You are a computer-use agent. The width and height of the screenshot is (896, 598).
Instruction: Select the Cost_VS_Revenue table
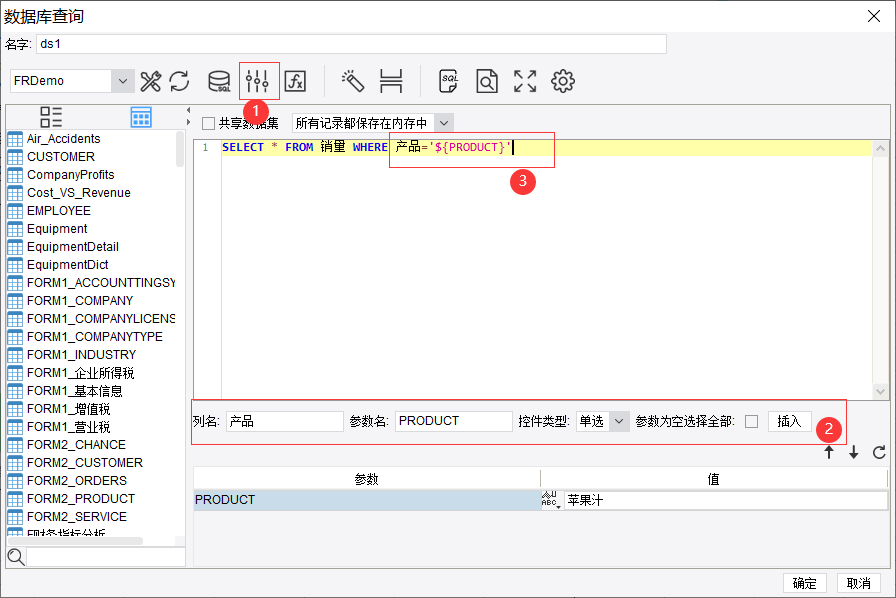tap(79, 193)
